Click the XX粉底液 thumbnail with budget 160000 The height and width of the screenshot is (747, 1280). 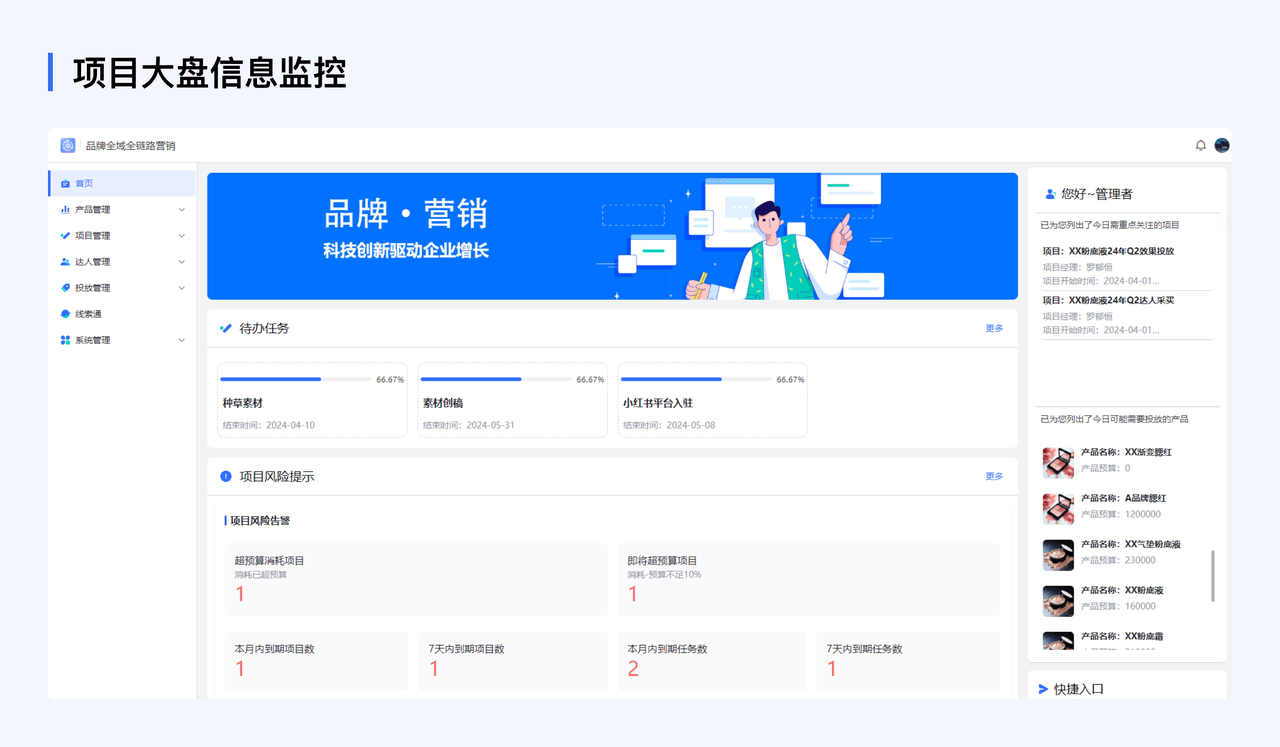1058,600
